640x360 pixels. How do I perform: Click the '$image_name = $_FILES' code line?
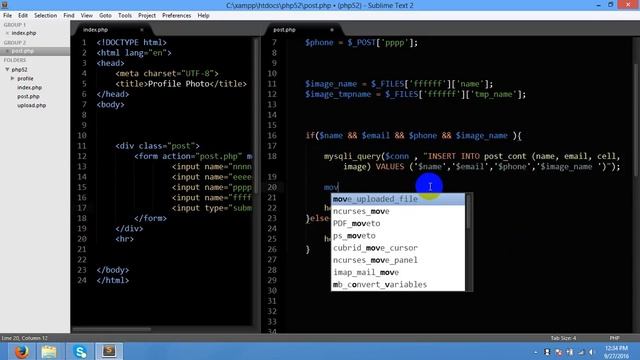pyautogui.click(x=399, y=84)
